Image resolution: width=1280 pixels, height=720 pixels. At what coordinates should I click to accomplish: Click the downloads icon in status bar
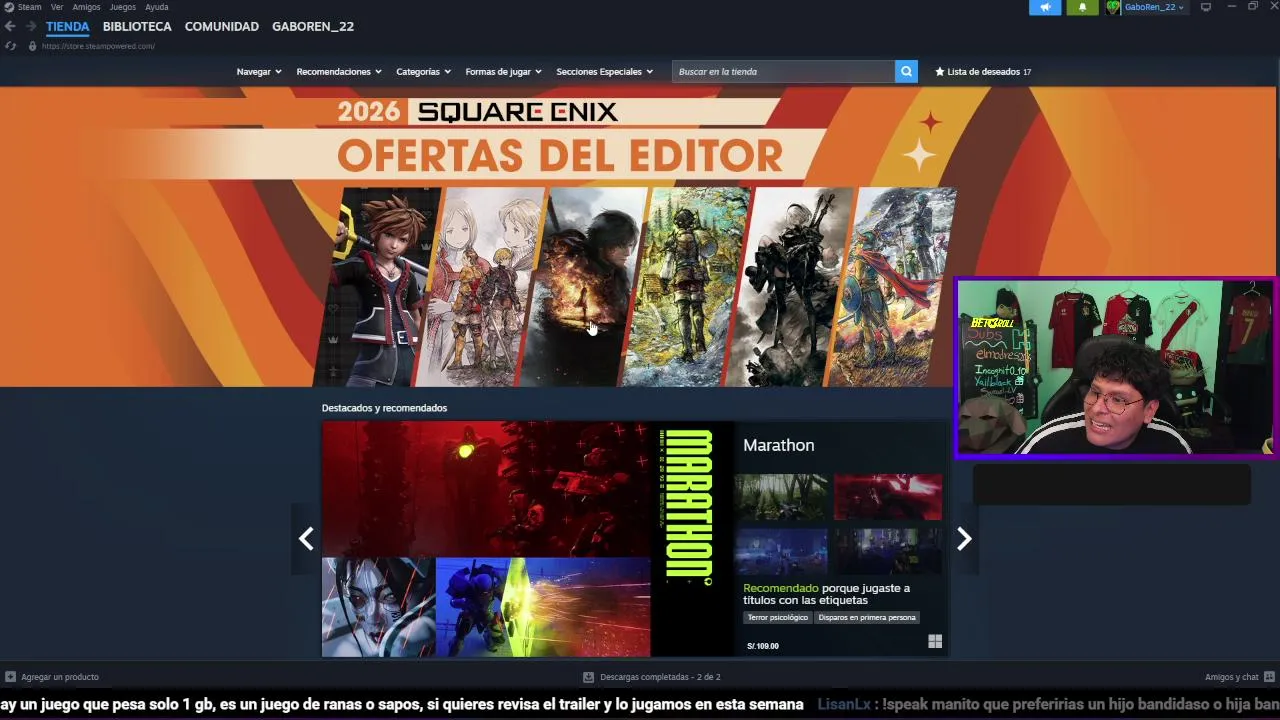click(588, 677)
